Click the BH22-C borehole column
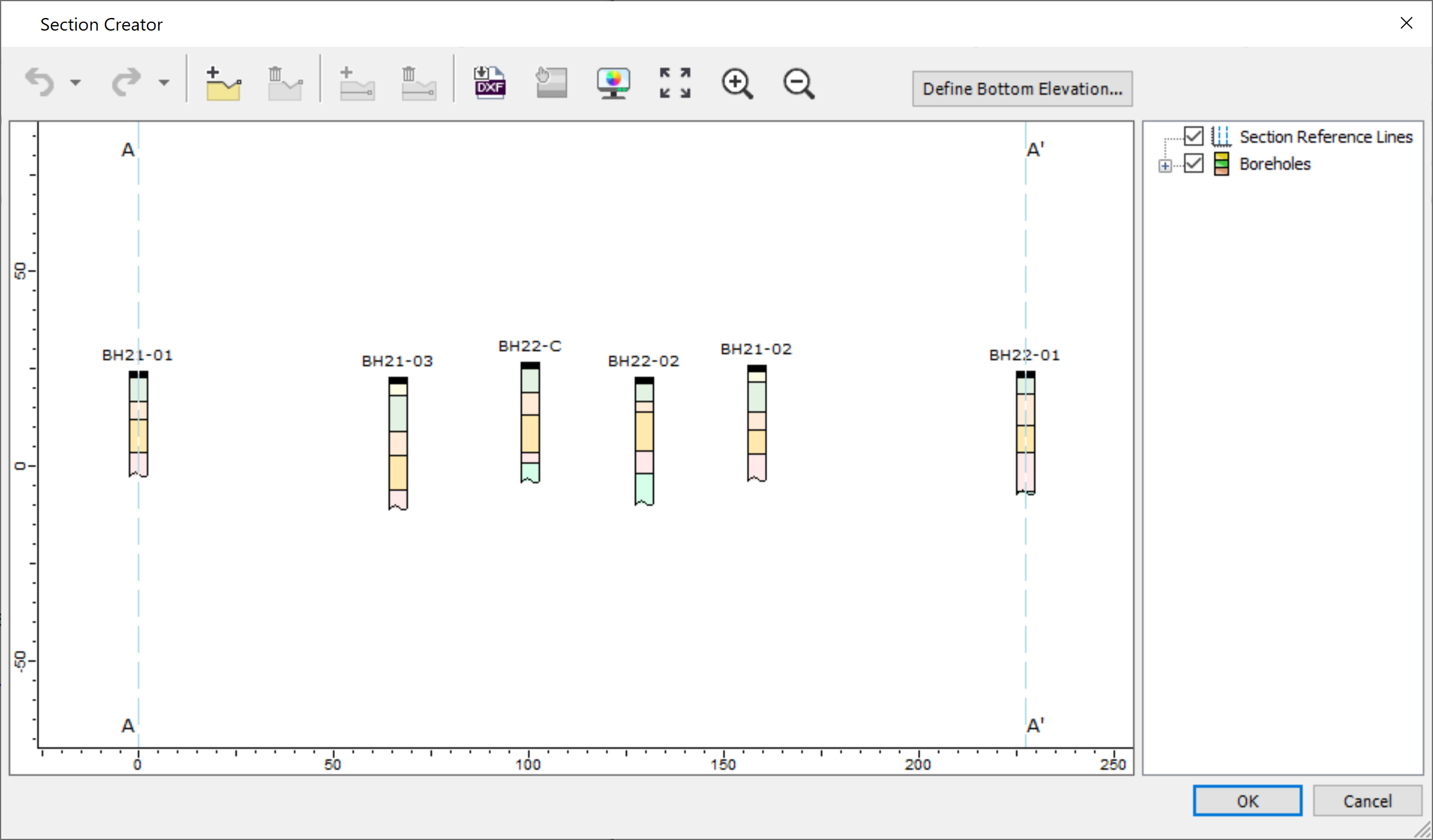This screenshot has width=1433, height=840. click(530, 422)
